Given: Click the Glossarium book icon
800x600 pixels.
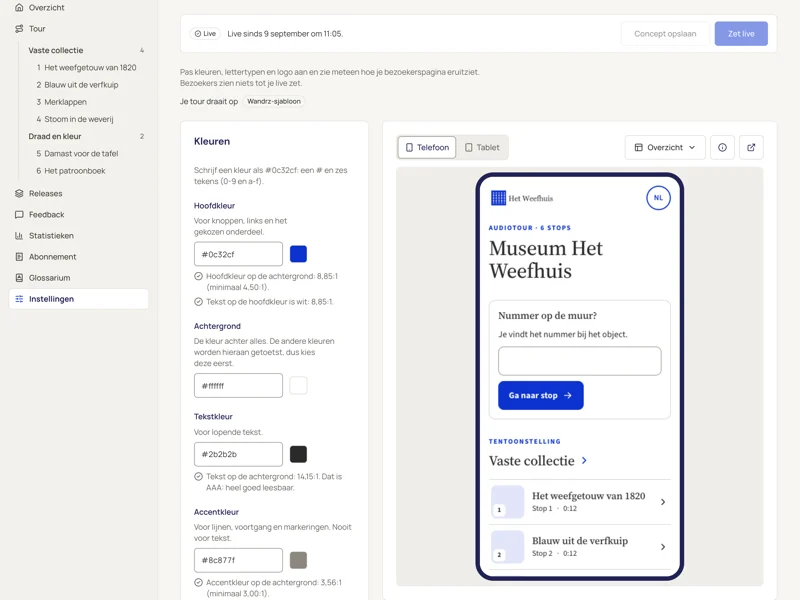Looking at the screenshot, I should tap(19, 278).
